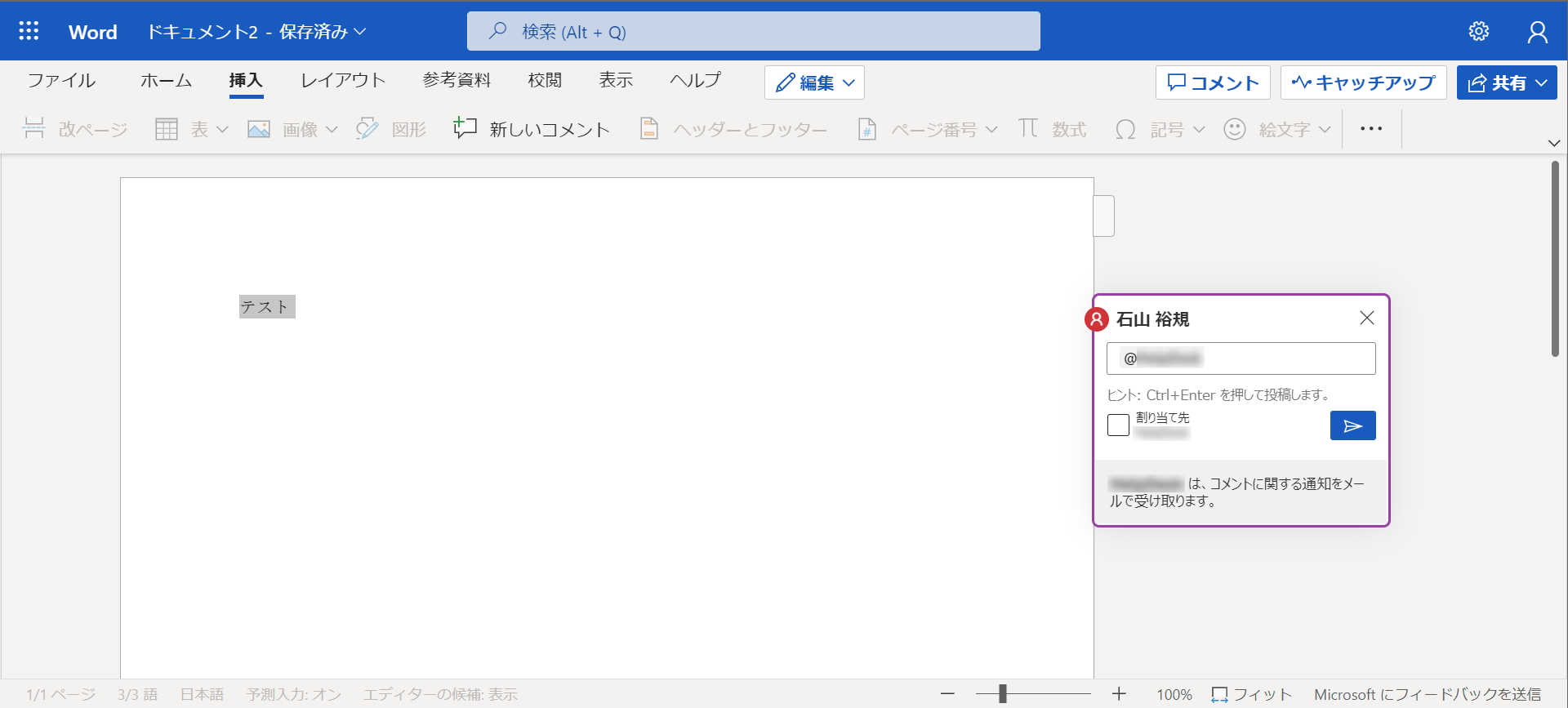Switch to the 表示 tab
This screenshot has height=708, width=1568.
point(616,80)
